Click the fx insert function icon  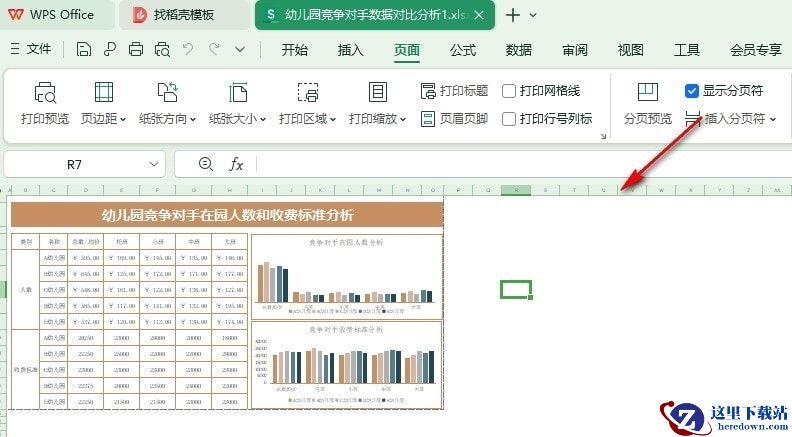pos(236,164)
